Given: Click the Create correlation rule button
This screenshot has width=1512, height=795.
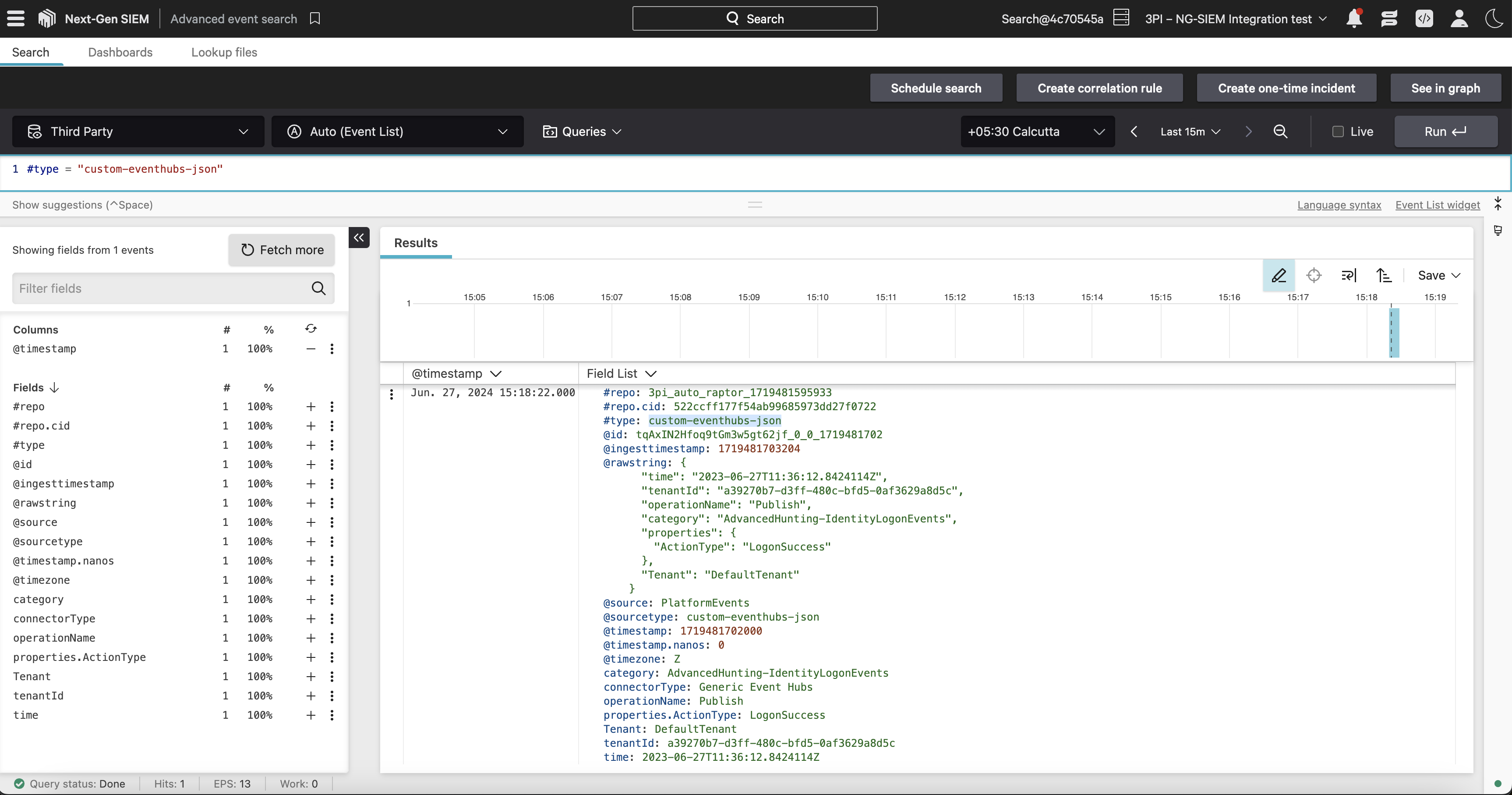Looking at the screenshot, I should click(1100, 87).
